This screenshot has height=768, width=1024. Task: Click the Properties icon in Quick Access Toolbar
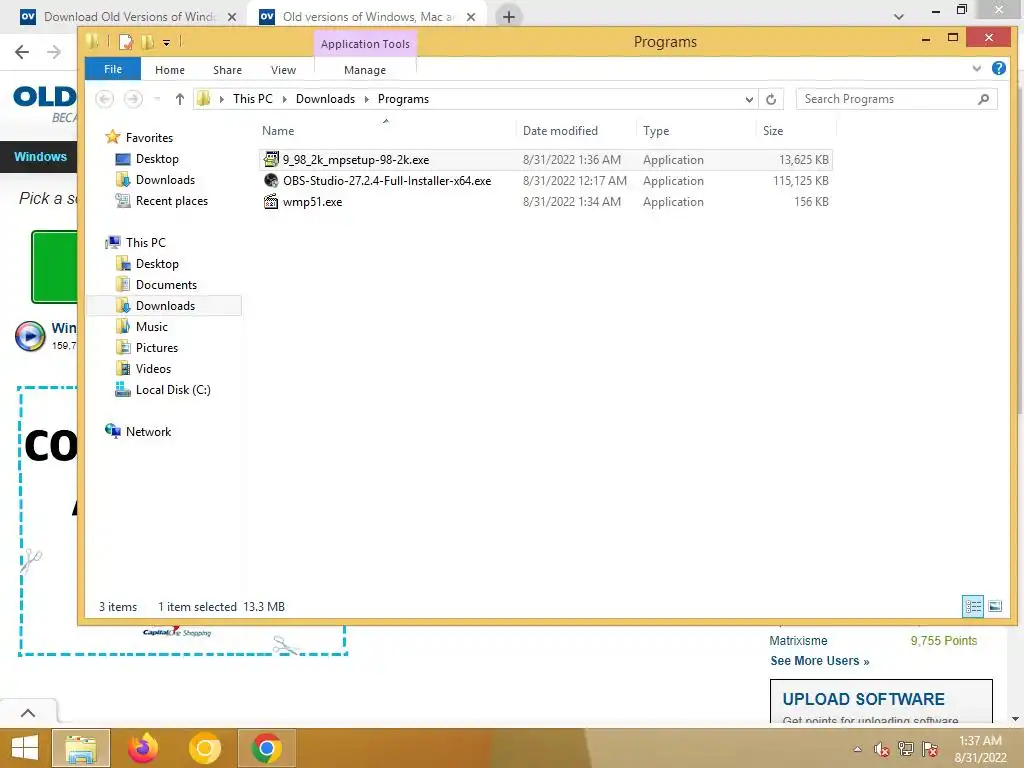pos(125,42)
